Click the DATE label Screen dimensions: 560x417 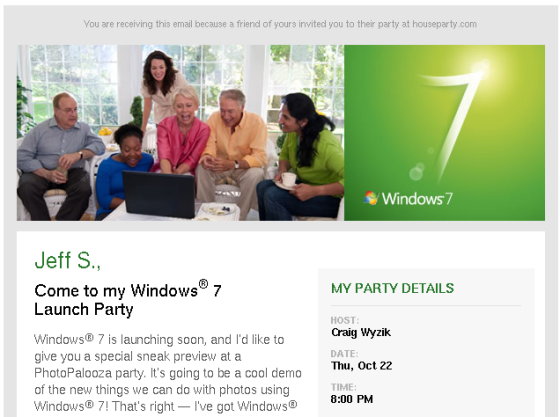(344, 353)
